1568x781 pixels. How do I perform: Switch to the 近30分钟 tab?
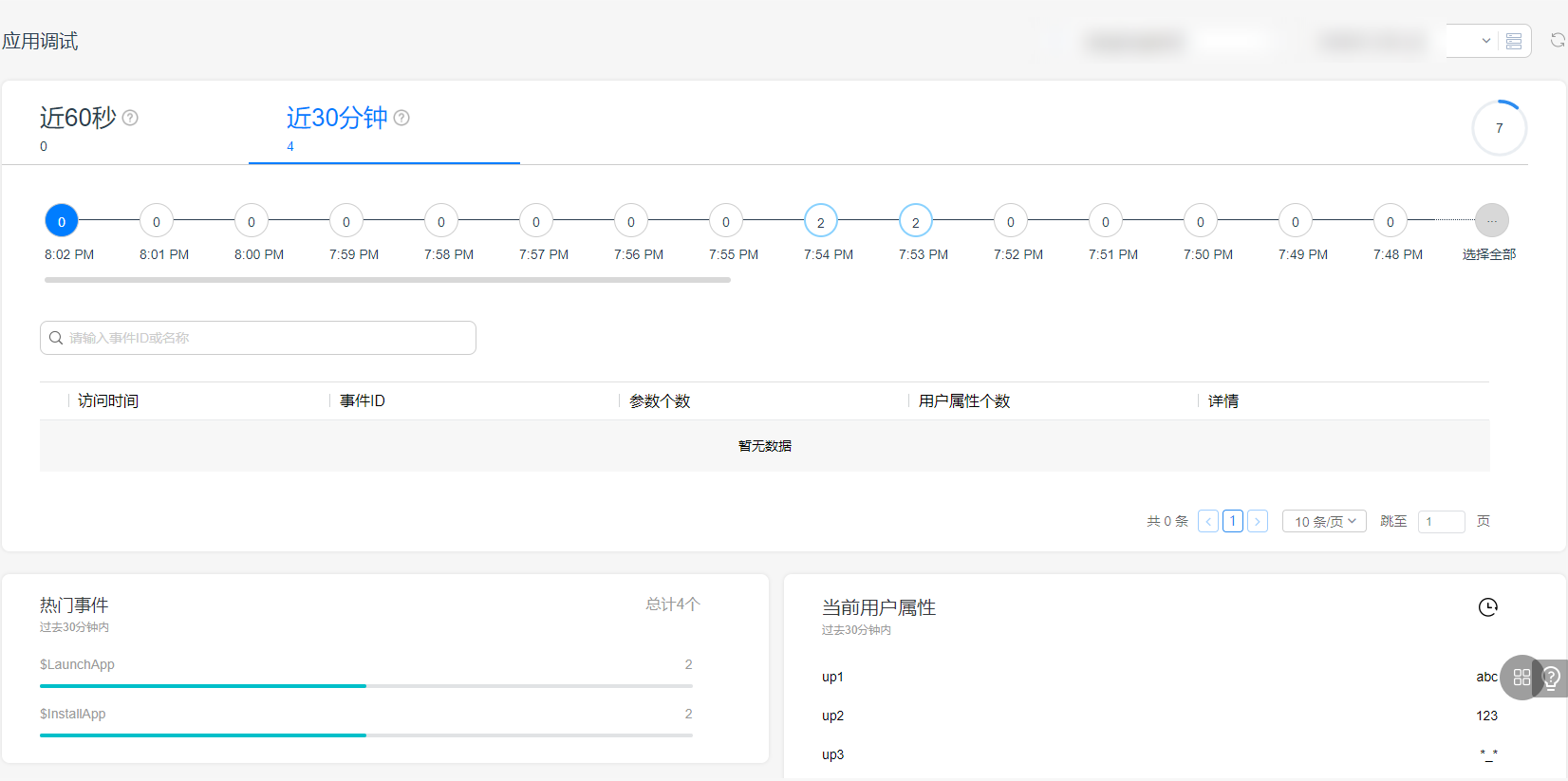(337, 119)
